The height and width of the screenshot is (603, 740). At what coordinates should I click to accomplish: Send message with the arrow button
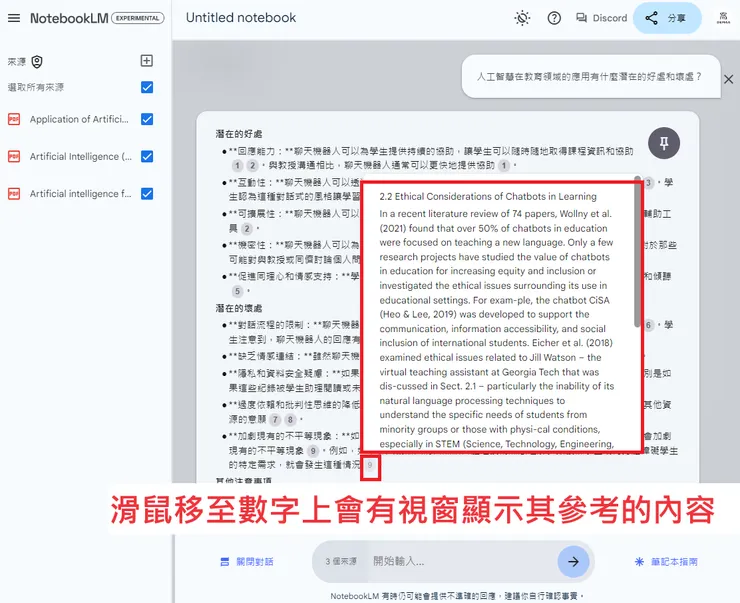coord(573,561)
